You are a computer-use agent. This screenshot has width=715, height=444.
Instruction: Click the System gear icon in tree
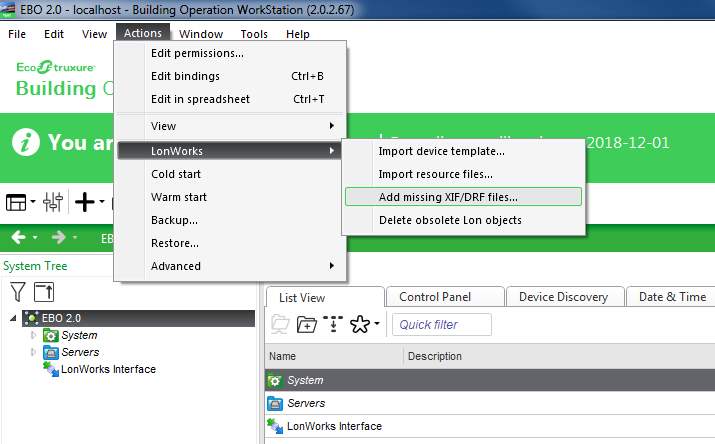(50, 336)
